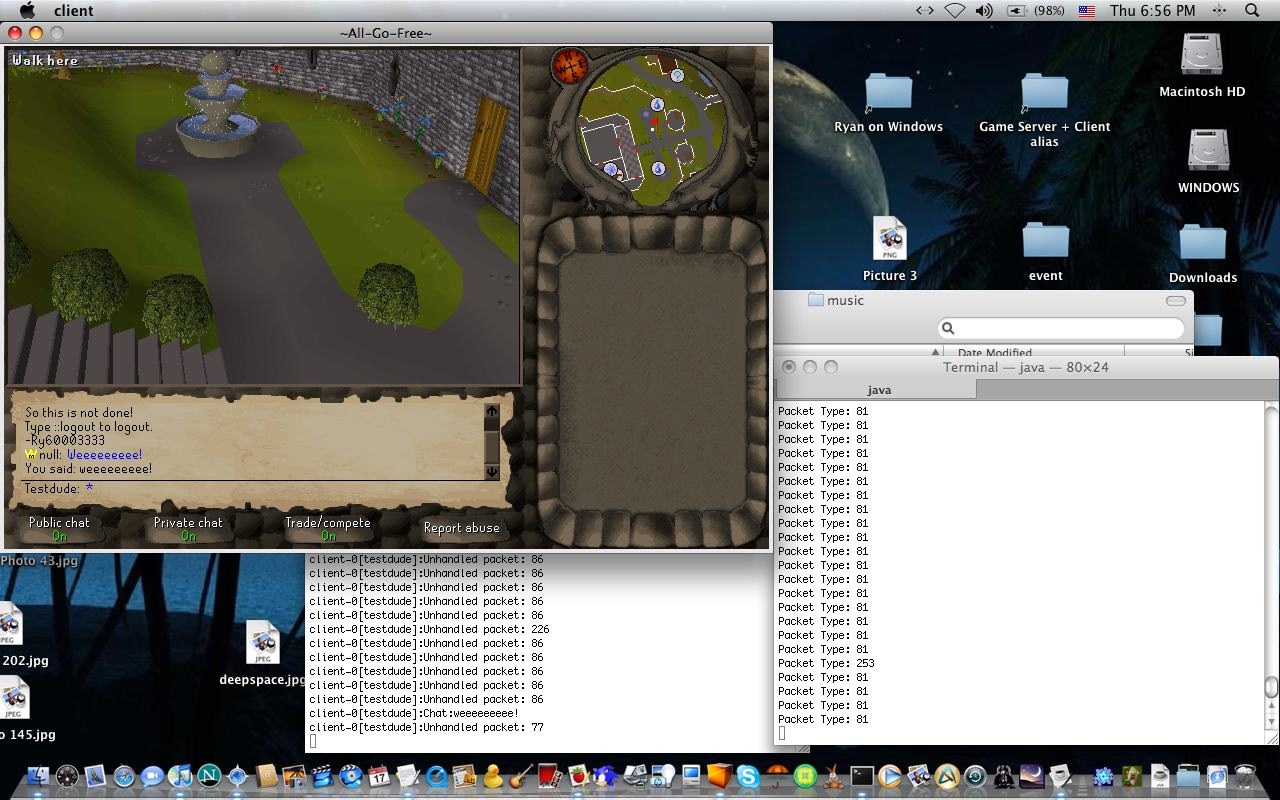Open the client application menu

(72, 10)
